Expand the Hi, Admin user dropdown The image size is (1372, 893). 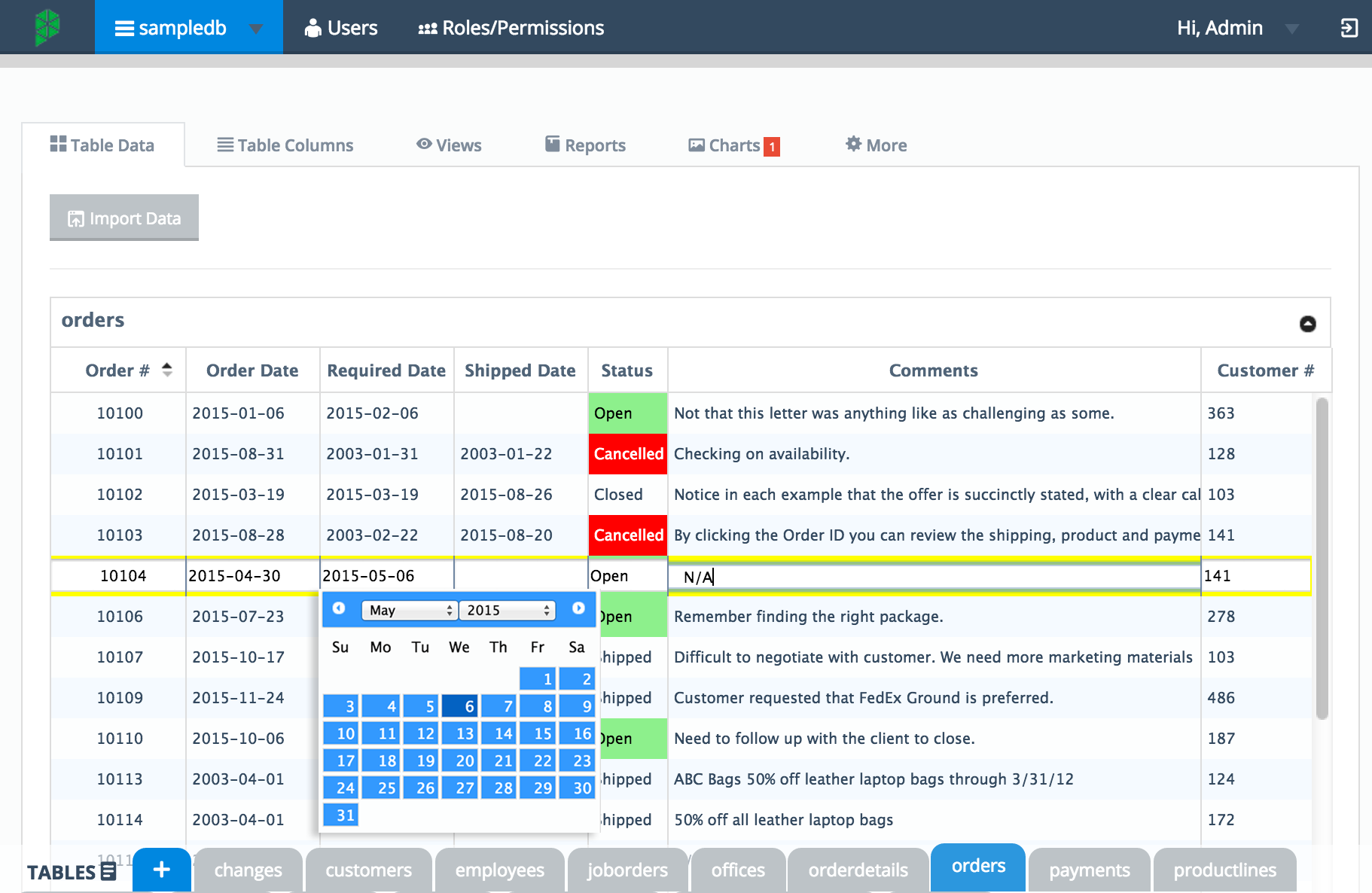tap(1291, 29)
